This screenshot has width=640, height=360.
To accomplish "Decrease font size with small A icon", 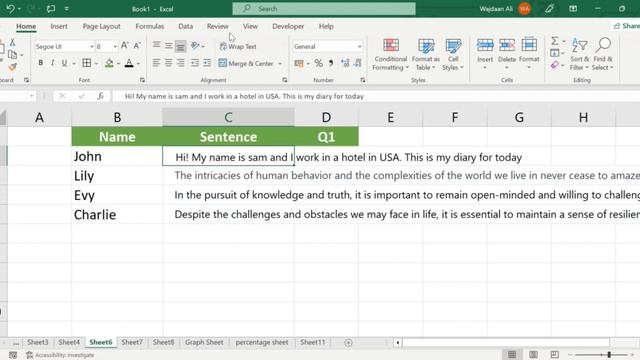I will click(x=137, y=46).
